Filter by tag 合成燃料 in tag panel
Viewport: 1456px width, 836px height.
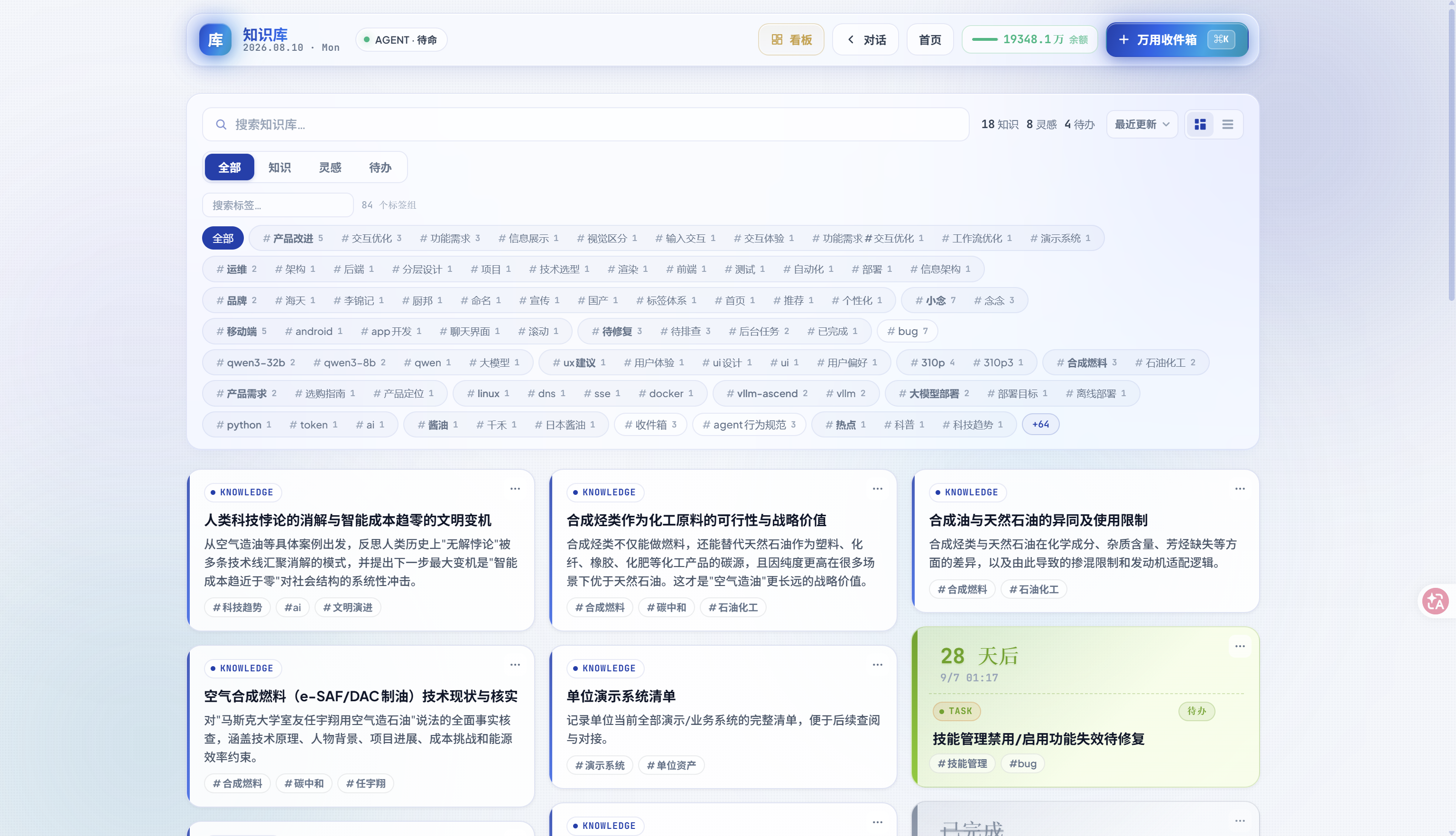[x=1086, y=363]
